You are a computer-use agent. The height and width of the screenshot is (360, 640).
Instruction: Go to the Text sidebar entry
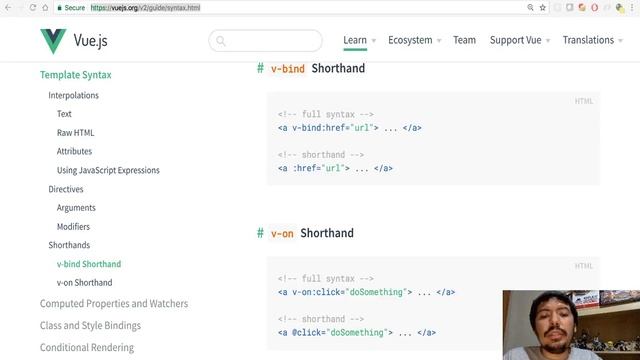click(x=64, y=114)
